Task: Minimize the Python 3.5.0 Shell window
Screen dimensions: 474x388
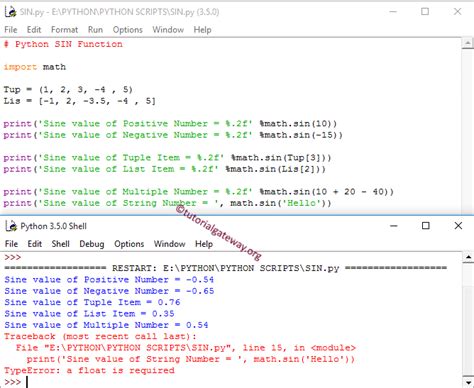Action: point(394,226)
